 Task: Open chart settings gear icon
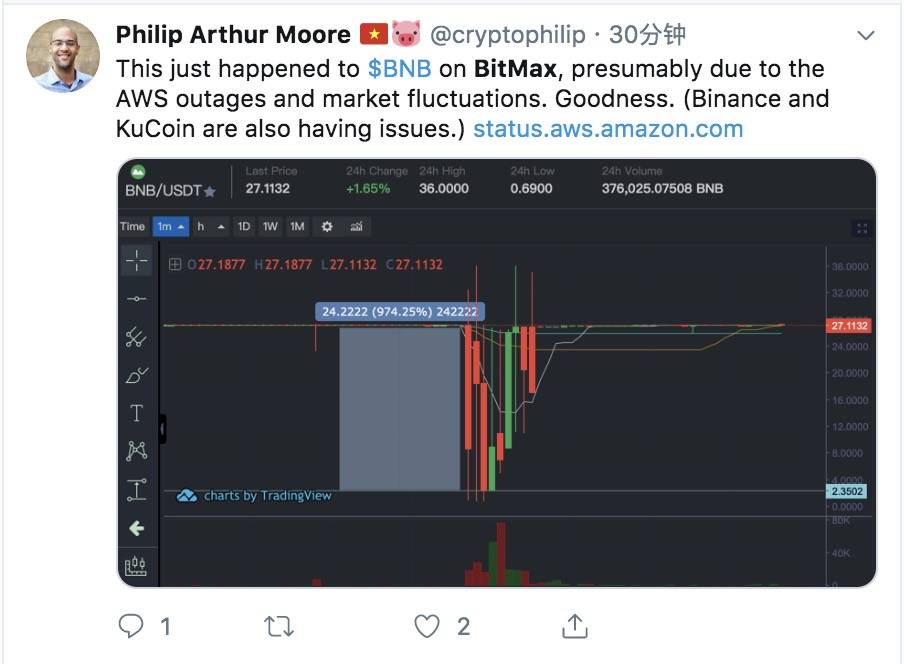[x=327, y=227]
